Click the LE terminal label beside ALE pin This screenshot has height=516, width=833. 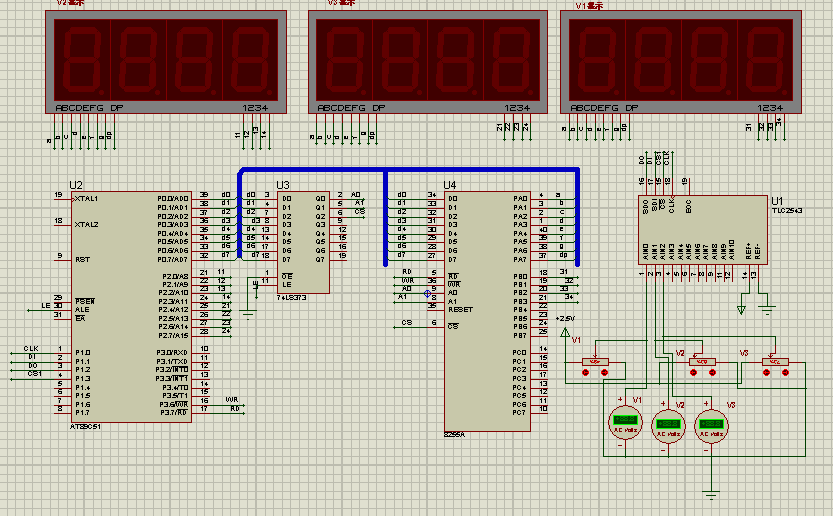coord(46,306)
